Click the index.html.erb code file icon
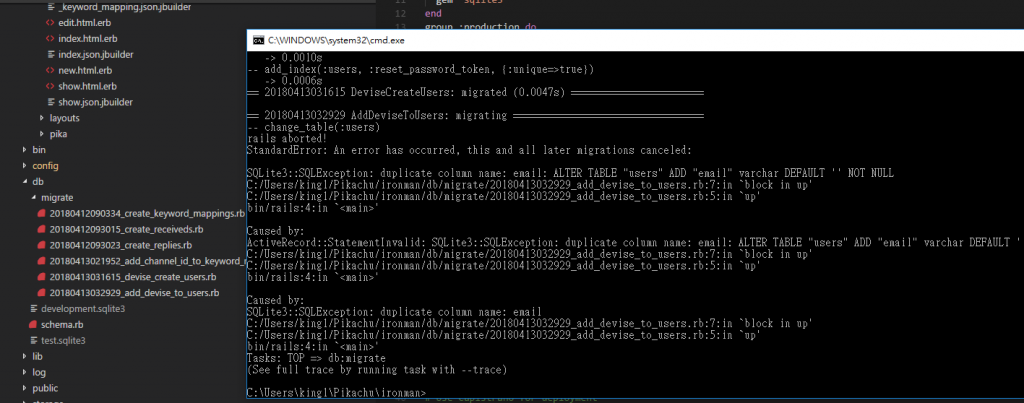Viewport: 1024px width, 403px height. point(50,39)
